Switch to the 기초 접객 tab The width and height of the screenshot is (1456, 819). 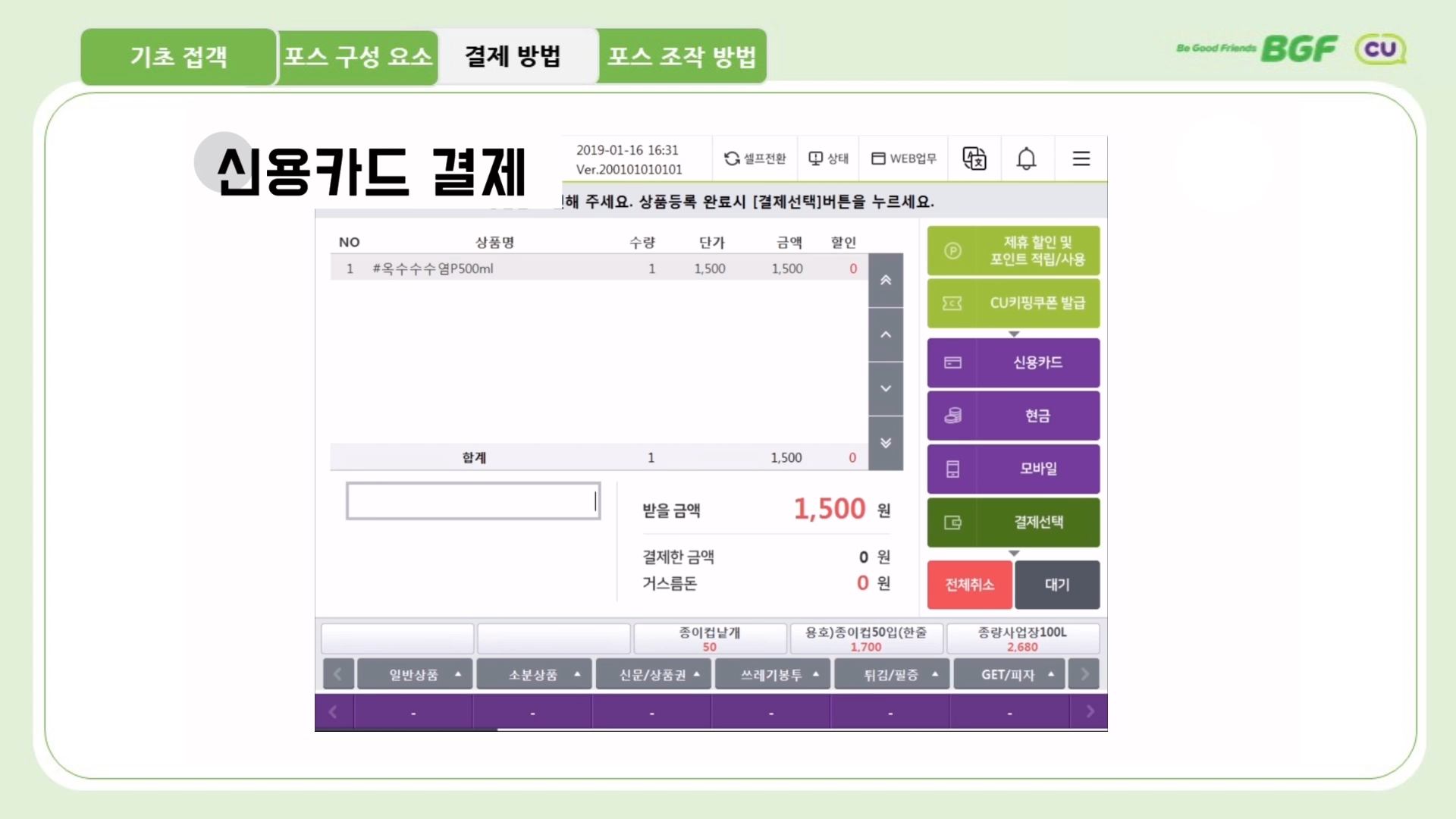[177, 57]
